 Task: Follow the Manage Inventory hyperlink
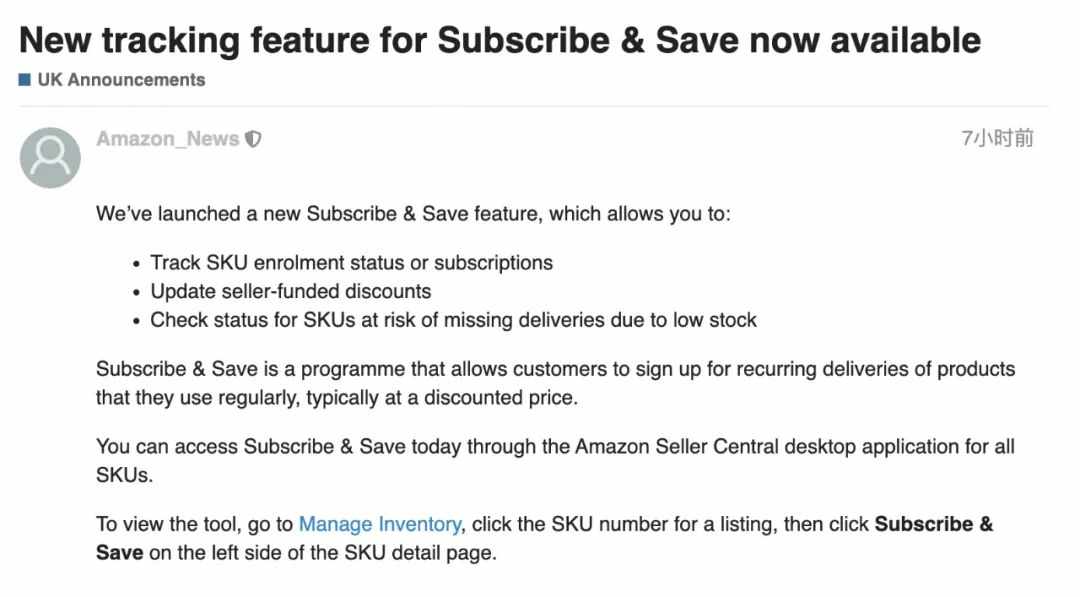point(380,524)
